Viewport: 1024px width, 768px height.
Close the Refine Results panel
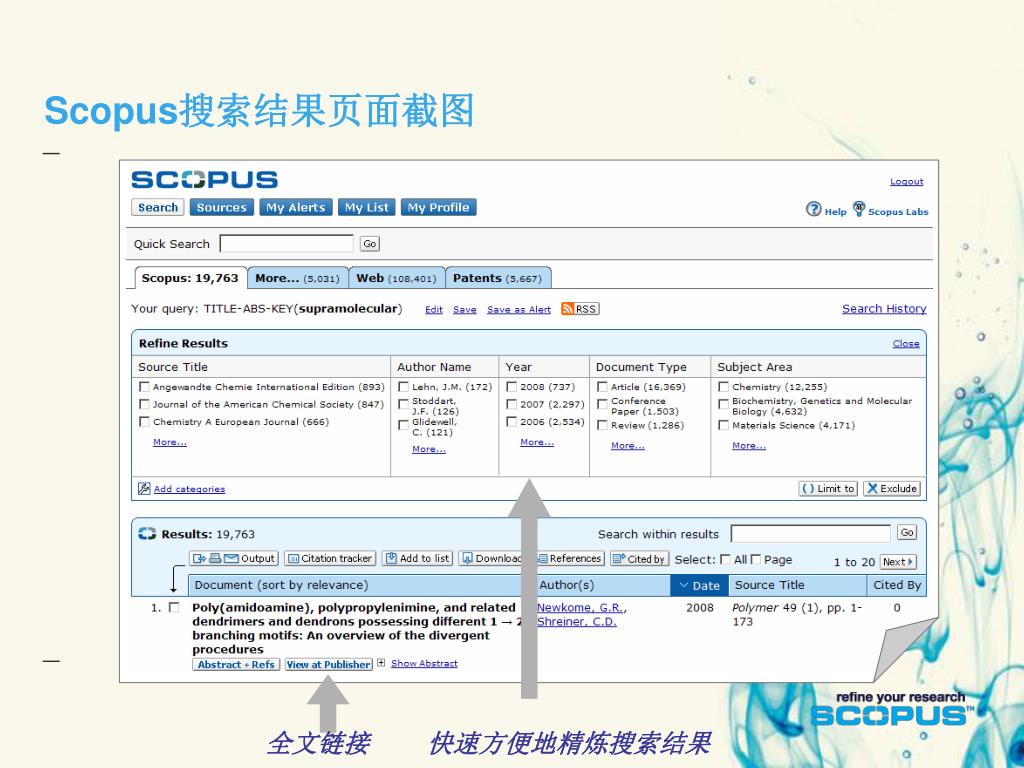[906, 344]
